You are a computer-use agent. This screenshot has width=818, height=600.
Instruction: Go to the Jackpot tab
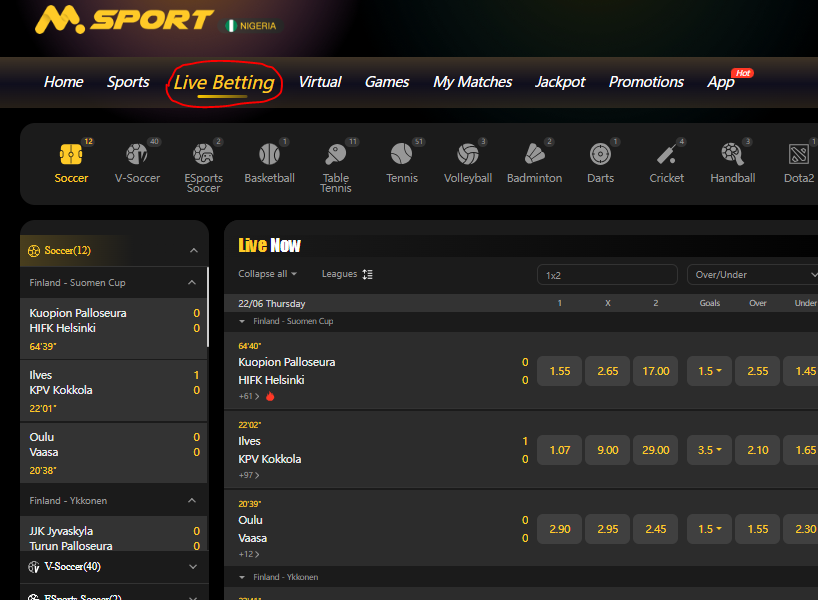click(x=560, y=82)
